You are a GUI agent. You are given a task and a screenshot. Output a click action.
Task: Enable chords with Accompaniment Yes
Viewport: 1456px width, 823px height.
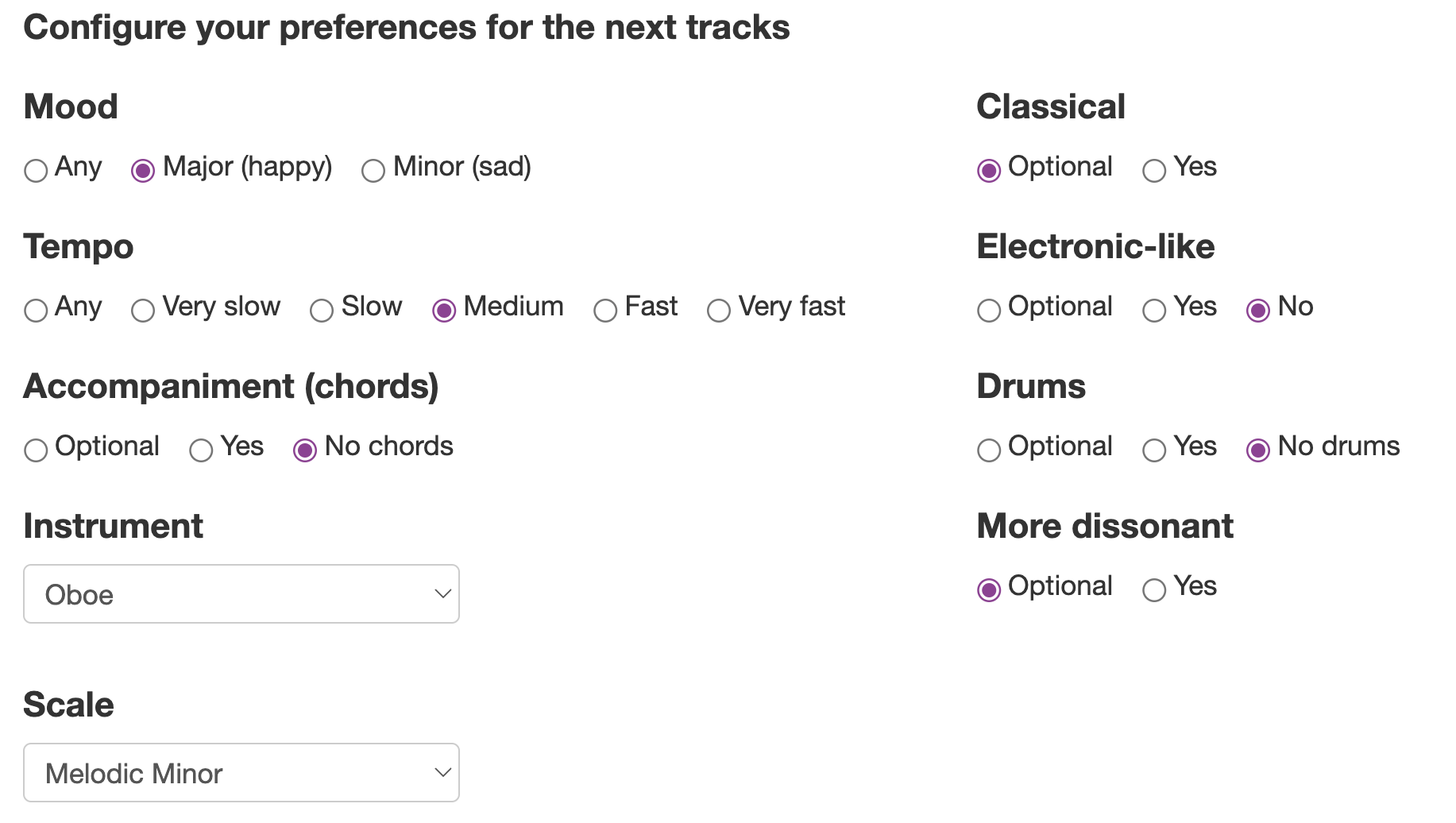[201, 450]
